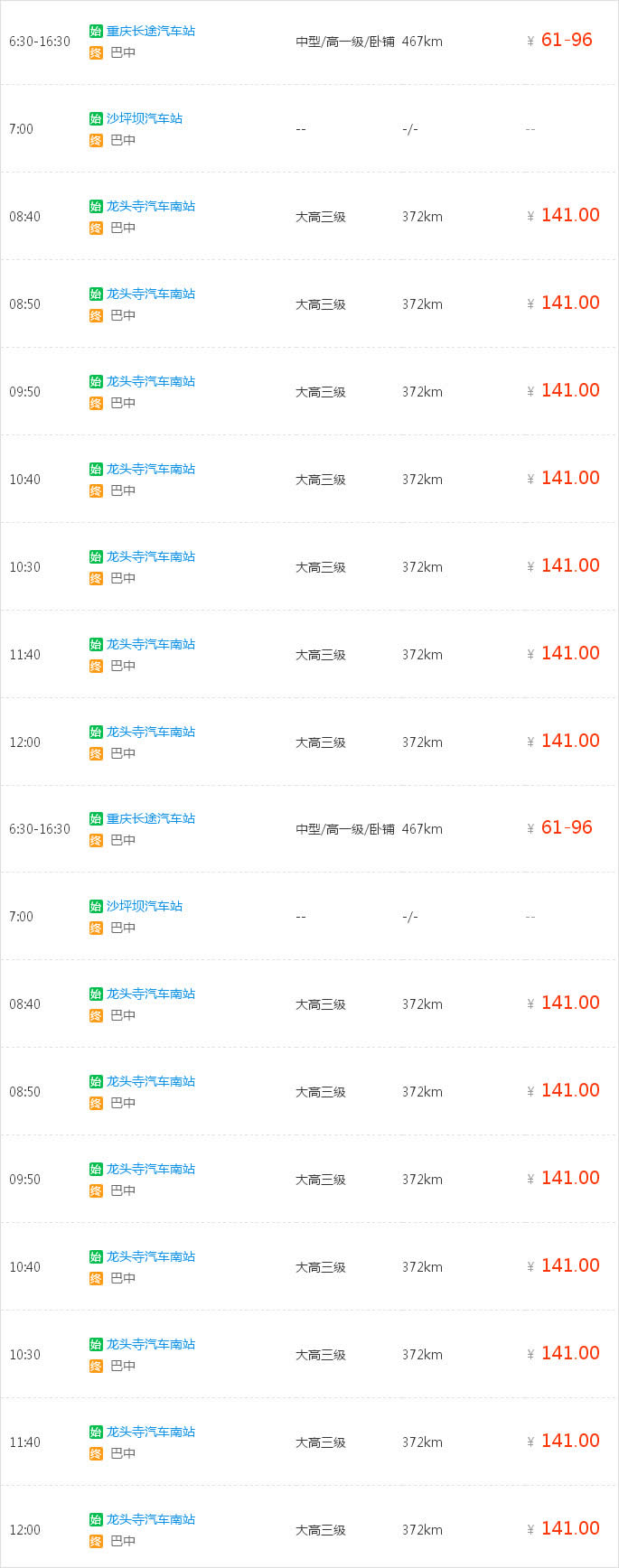Click 中型/高一级/卧铺 type in second 6:30-16:30 row
Viewport: 619px width, 1568px height.
[345, 829]
